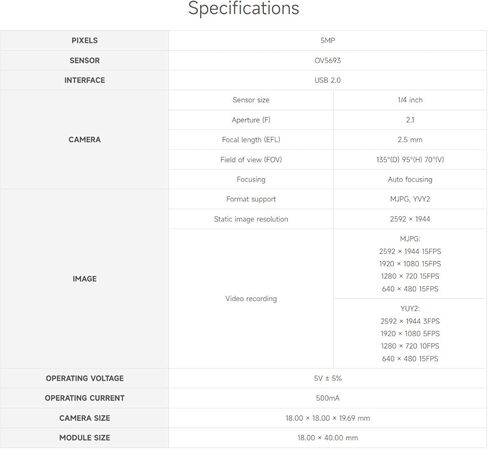Select the YUY2 1280 × 720 10FPS line

pos(410,346)
